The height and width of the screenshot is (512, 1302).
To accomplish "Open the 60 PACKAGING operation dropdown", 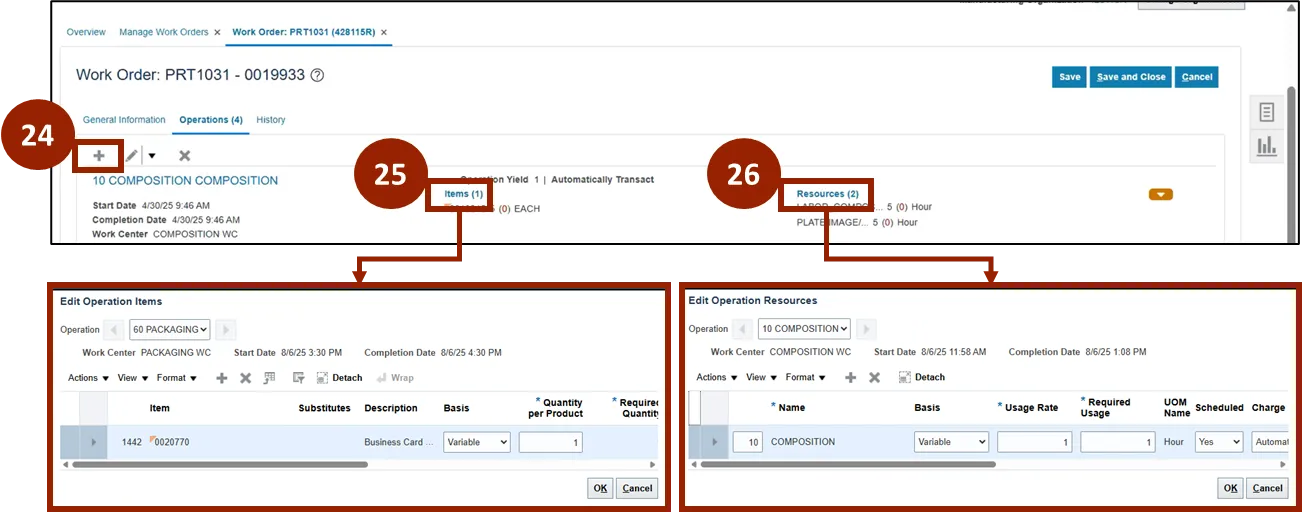I will point(170,330).
